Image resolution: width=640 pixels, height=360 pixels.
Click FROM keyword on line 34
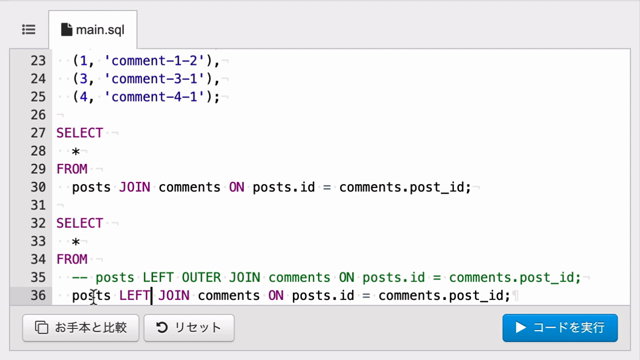click(72, 260)
